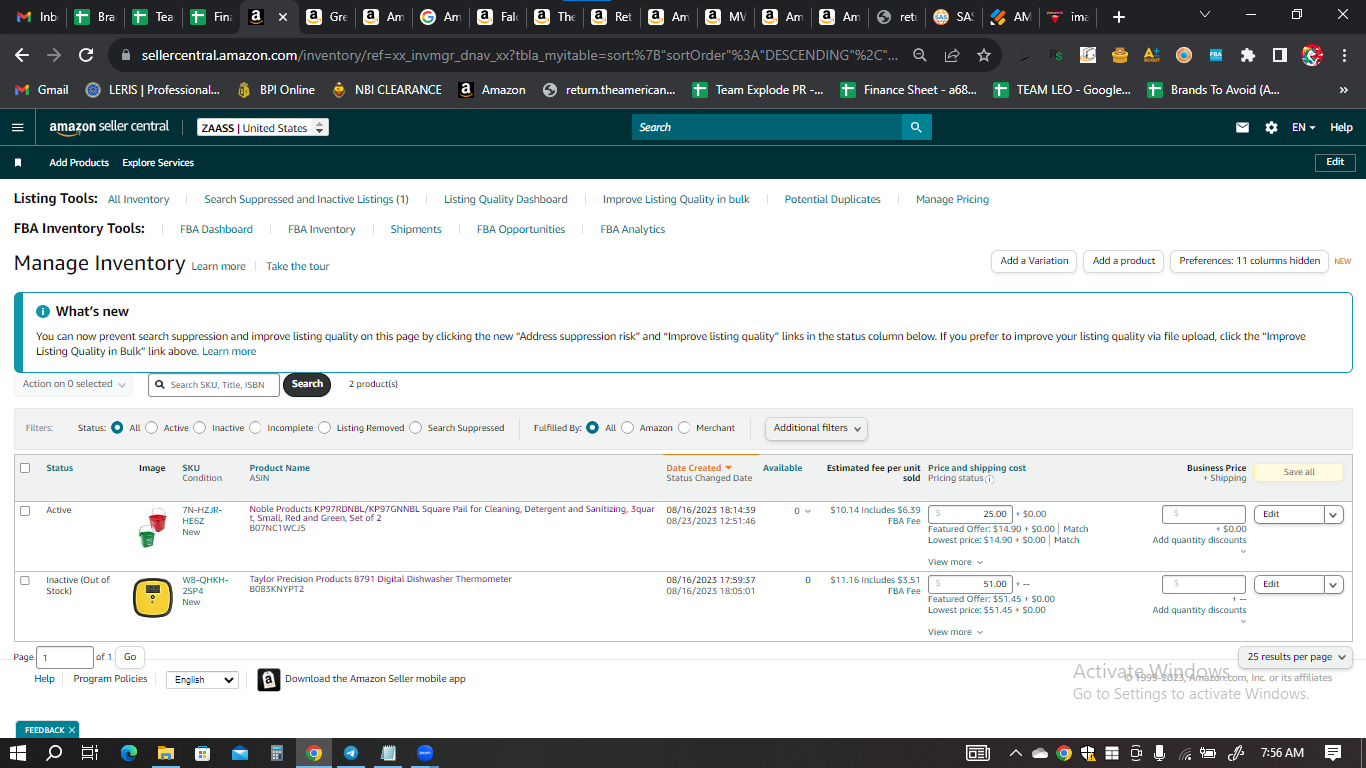Open the ZAASS United States marketplace switcher
The height and width of the screenshot is (768, 1366).
(263, 128)
